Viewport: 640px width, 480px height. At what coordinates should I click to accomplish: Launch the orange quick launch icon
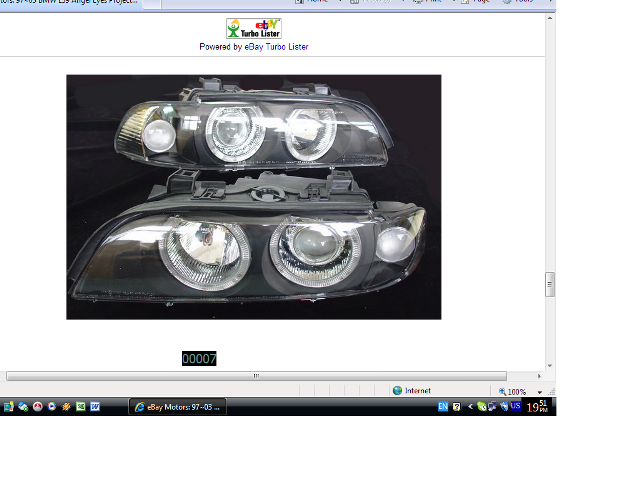pos(66,407)
